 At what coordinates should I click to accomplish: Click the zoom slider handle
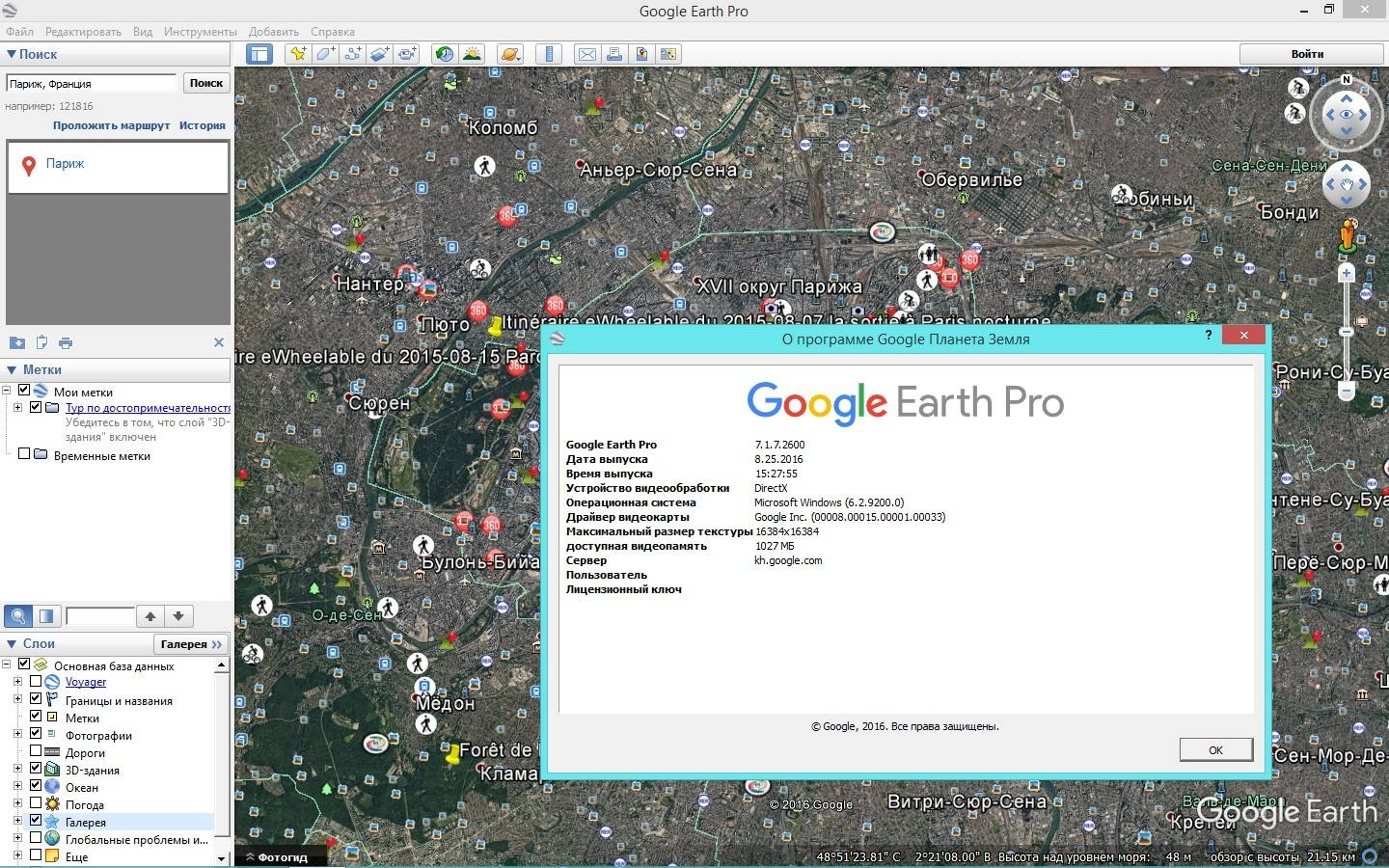click(x=1347, y=332)
